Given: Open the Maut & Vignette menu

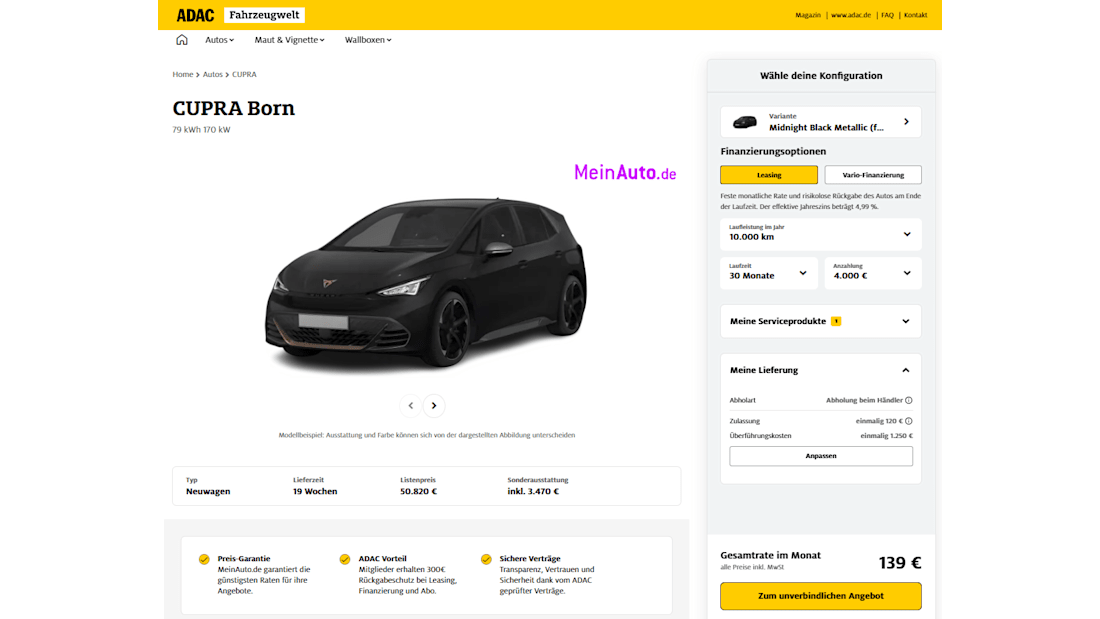Looking at the screenshot, I should 290,40.
